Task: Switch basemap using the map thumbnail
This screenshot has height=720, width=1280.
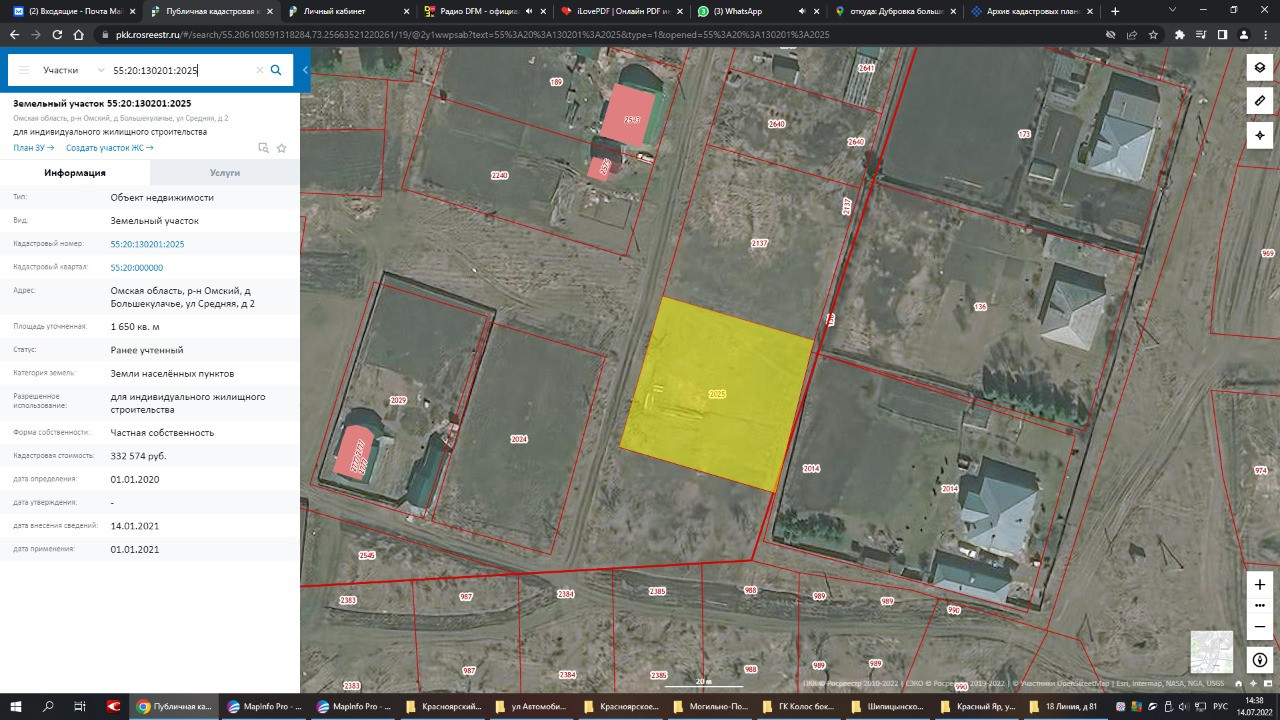Action: 1211,651
